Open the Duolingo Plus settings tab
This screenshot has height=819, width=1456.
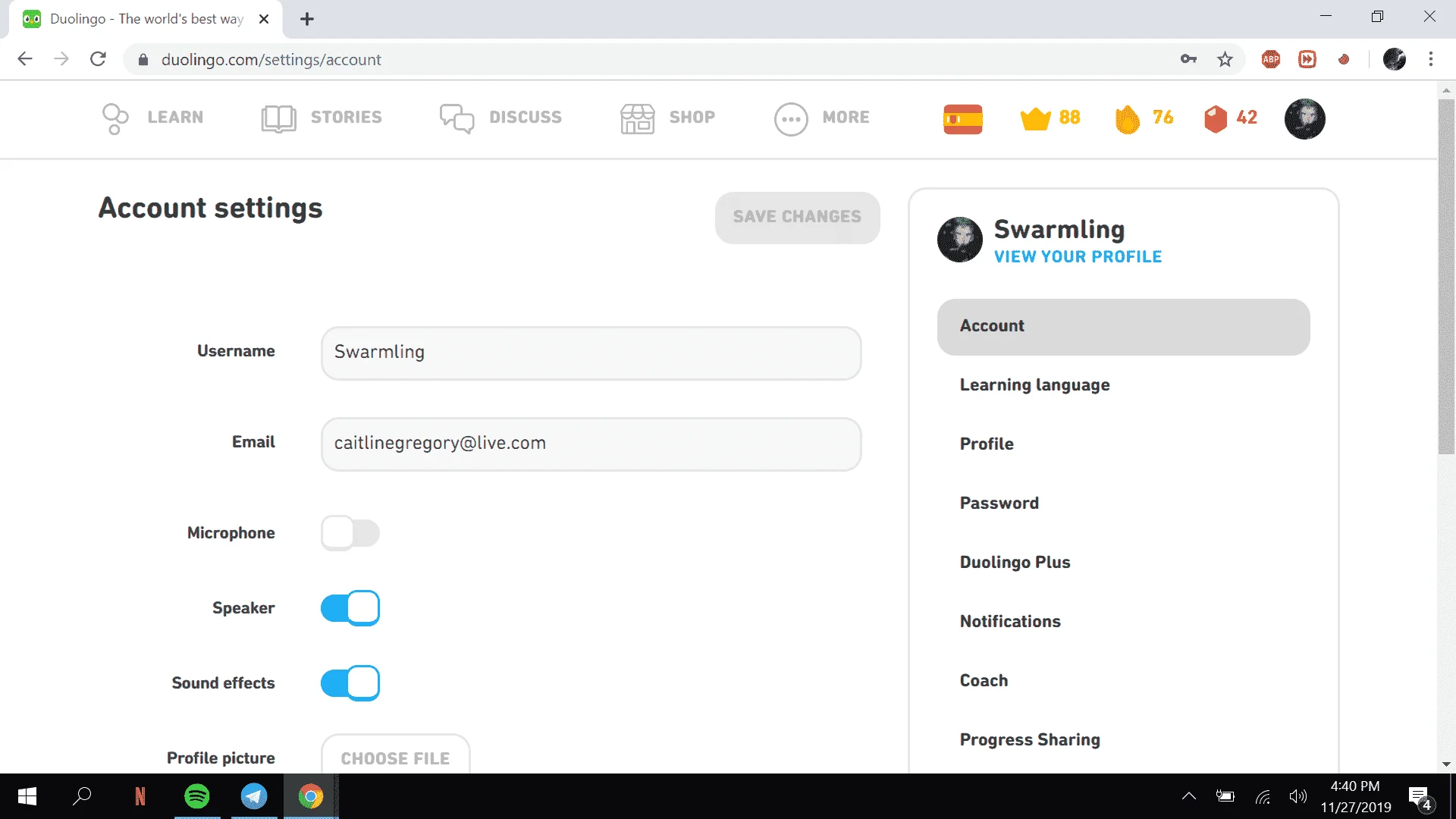tap(1015, 563)
